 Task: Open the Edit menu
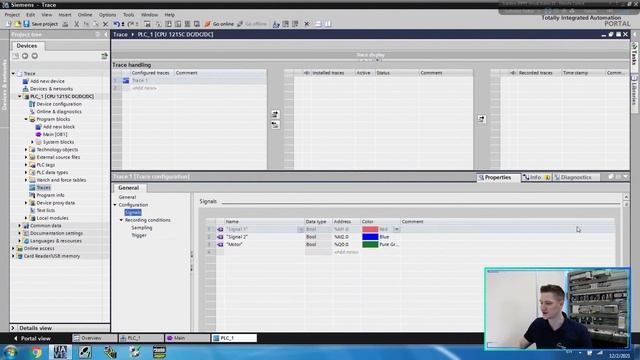[x=31, y=15]
